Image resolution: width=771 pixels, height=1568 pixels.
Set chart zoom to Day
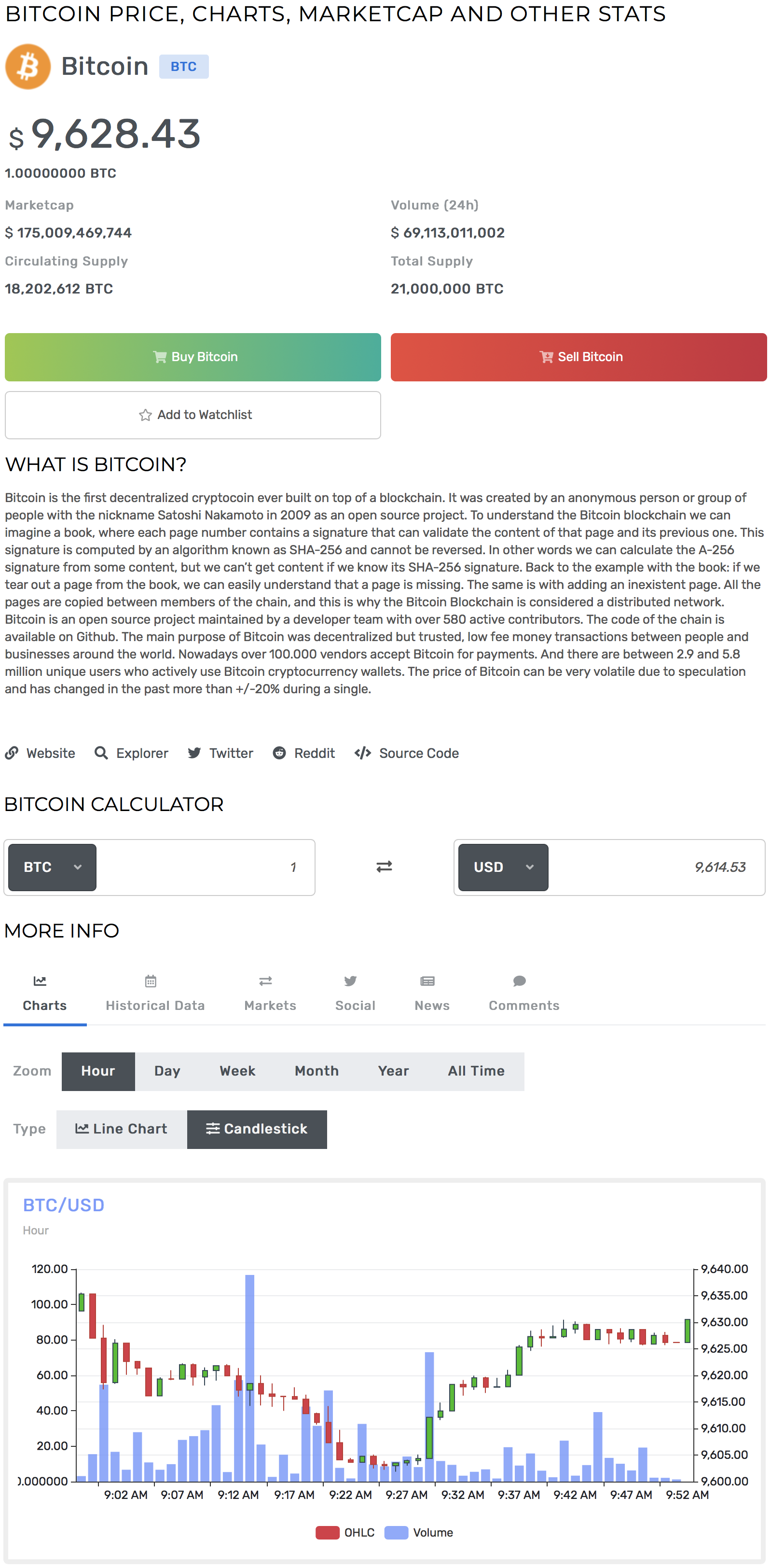pyautogui.click(x=167, y=1071)
